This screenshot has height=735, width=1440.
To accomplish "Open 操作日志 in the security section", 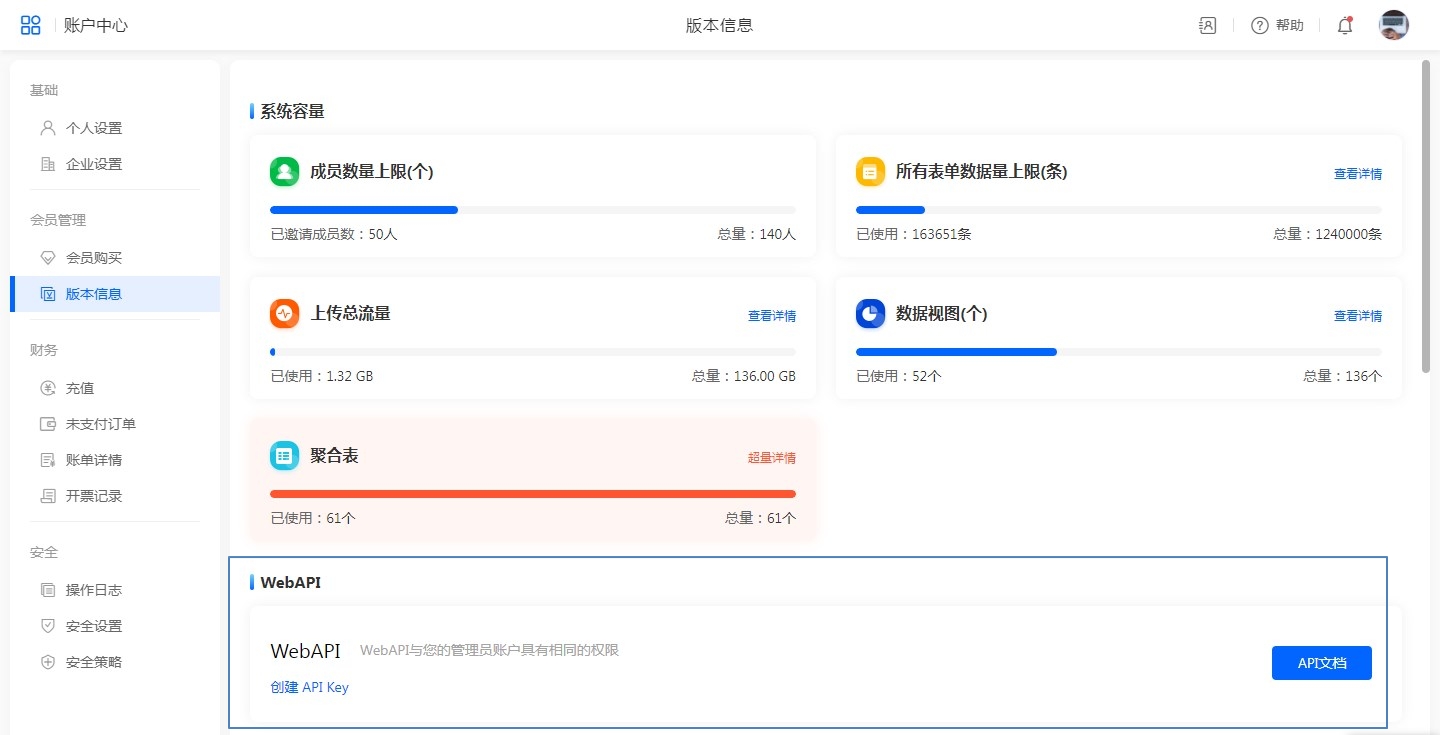I will click(x=93, y=590).
